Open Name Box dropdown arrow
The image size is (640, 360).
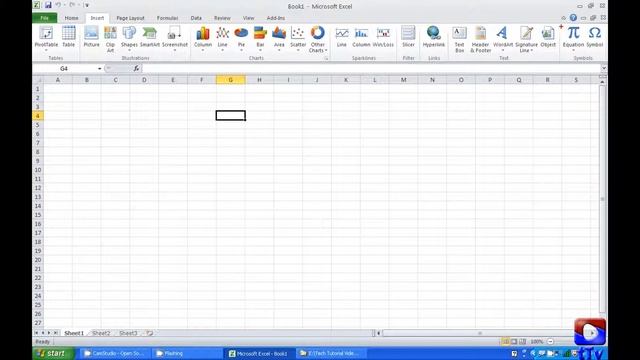point(100,69)
